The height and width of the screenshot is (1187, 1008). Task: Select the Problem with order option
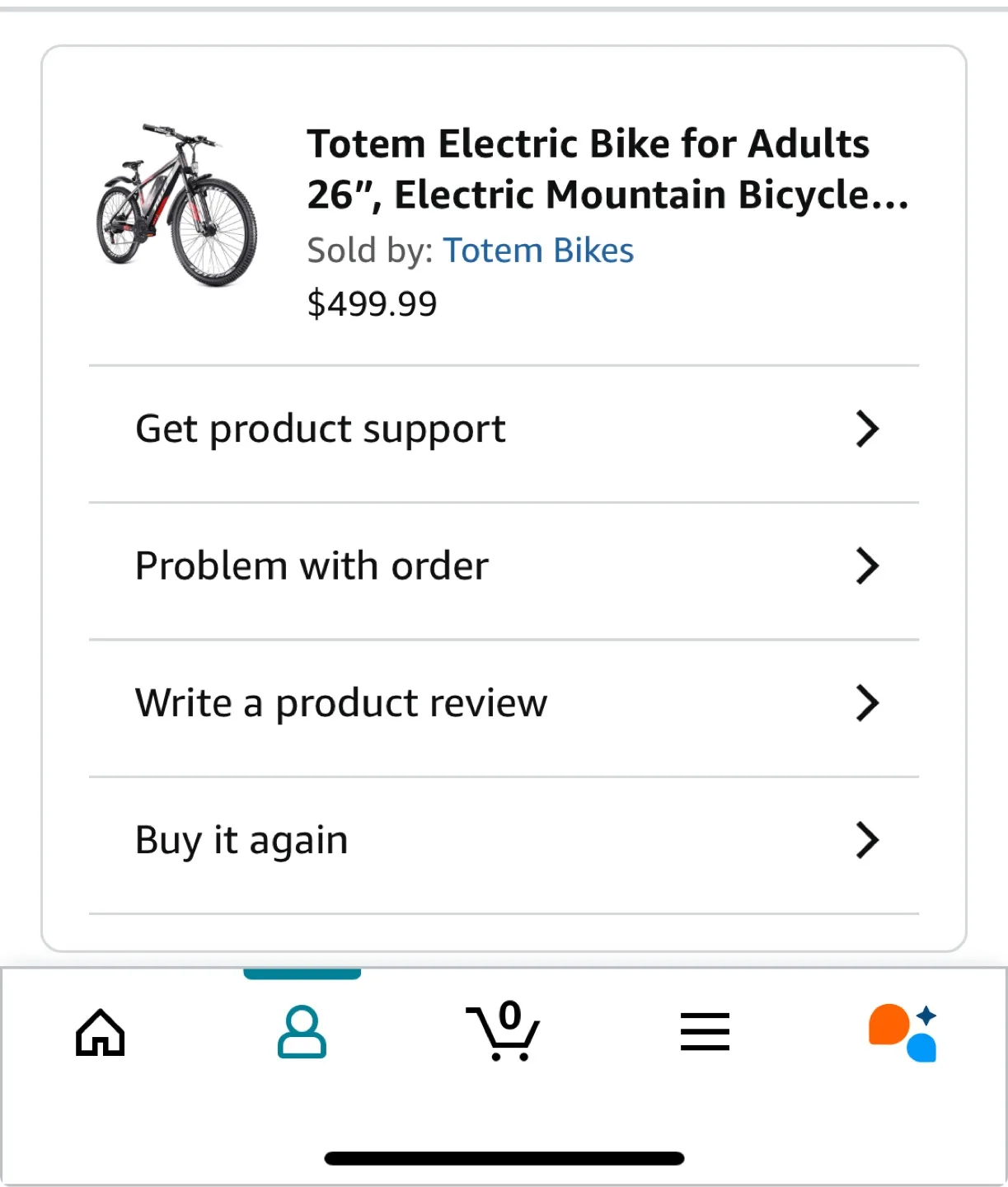[x=312, y=566]
